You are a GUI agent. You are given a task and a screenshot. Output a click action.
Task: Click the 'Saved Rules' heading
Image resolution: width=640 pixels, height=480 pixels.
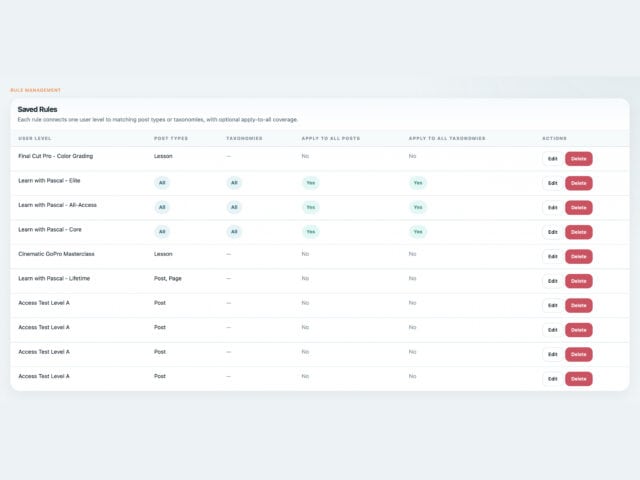point(37,109)
